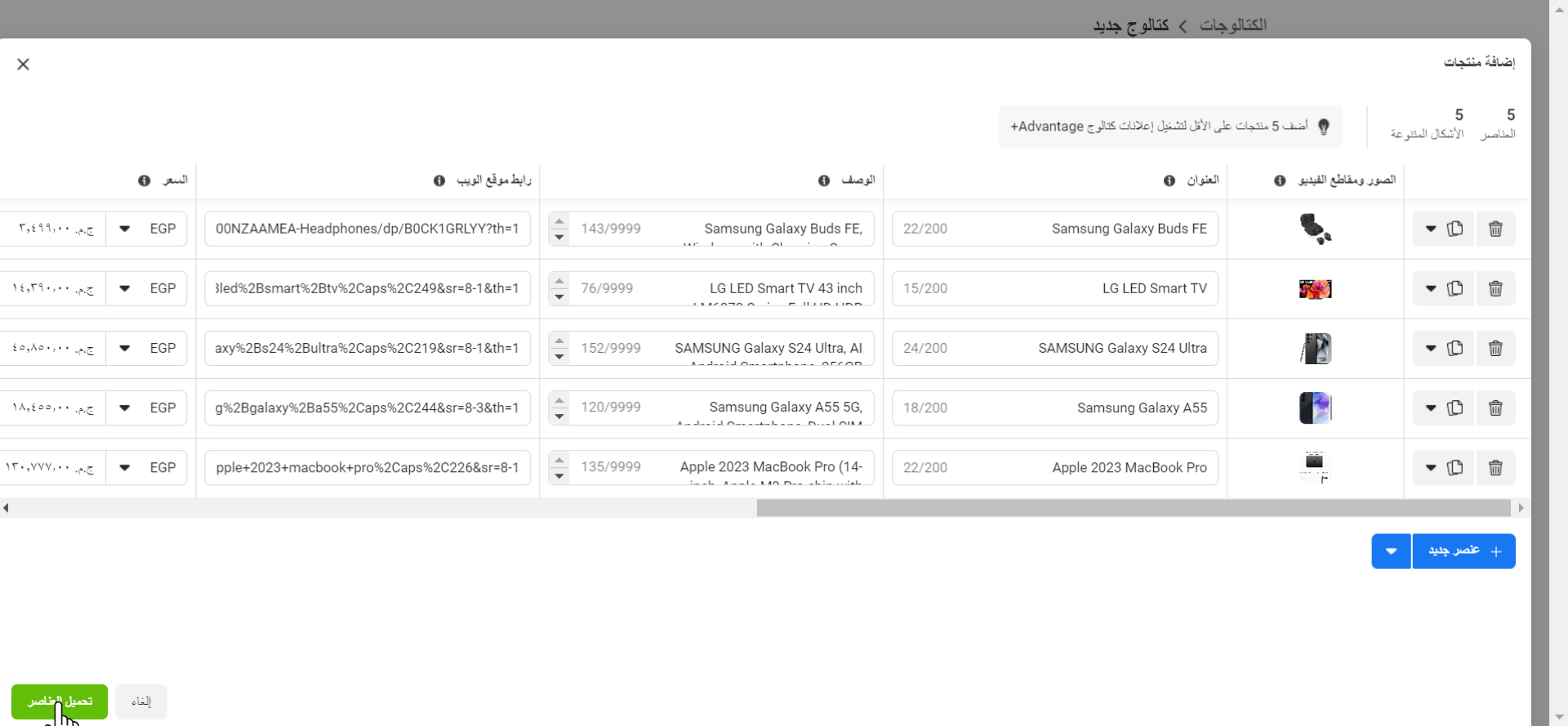Edit website link containing galaxy%2Ba55
1568x726 pixels.
[x=367, y=408]
